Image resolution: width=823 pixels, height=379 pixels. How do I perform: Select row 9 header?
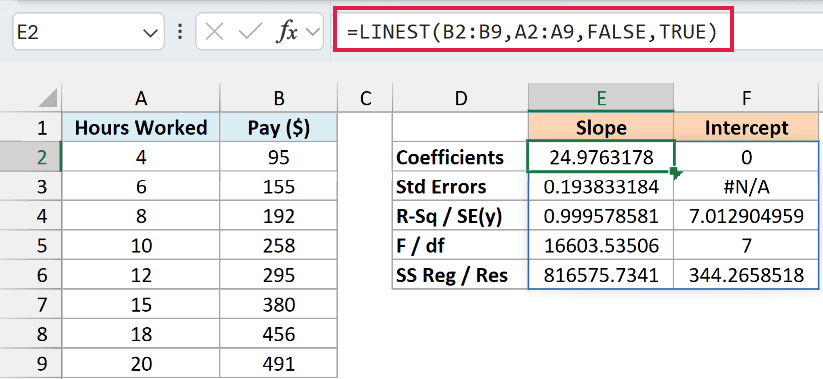30,363
